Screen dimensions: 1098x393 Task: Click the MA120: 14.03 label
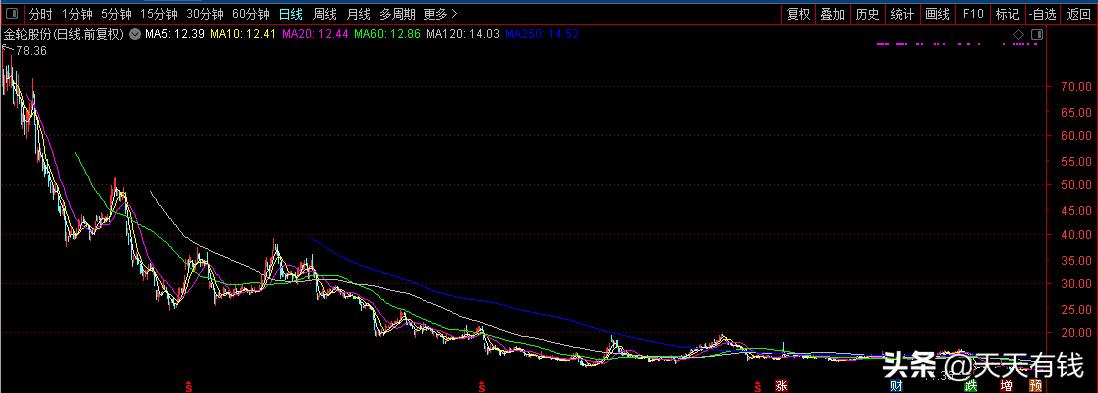coord(463,34)
